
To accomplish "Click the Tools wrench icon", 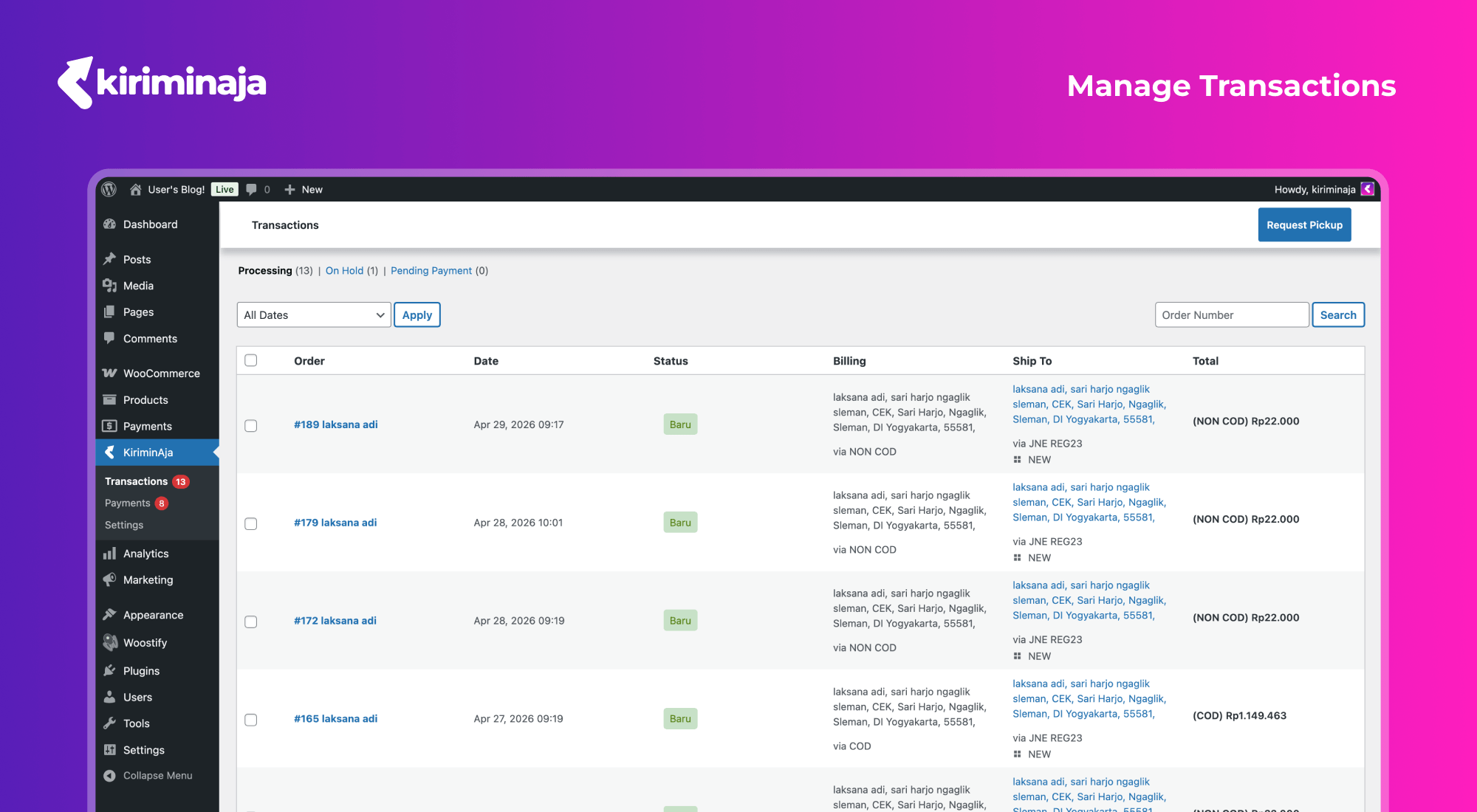I will (109, 723).
